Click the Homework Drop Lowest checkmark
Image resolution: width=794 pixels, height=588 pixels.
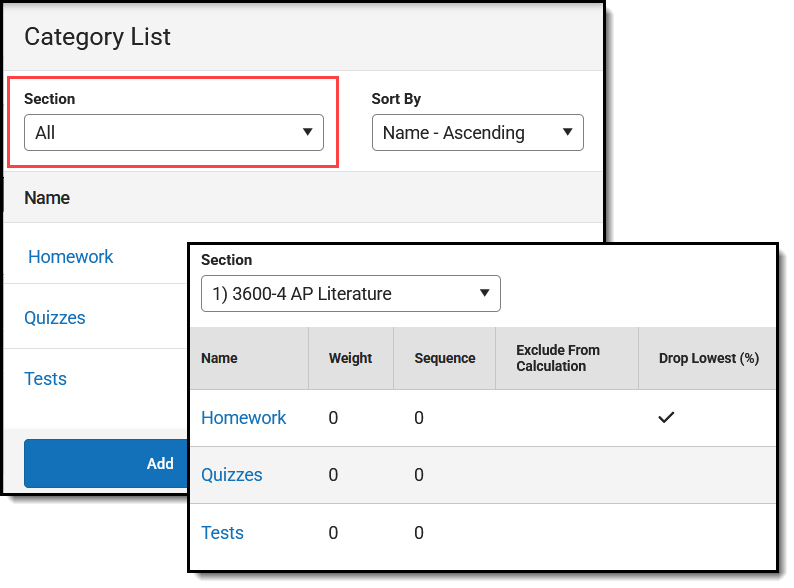point(666,417)
